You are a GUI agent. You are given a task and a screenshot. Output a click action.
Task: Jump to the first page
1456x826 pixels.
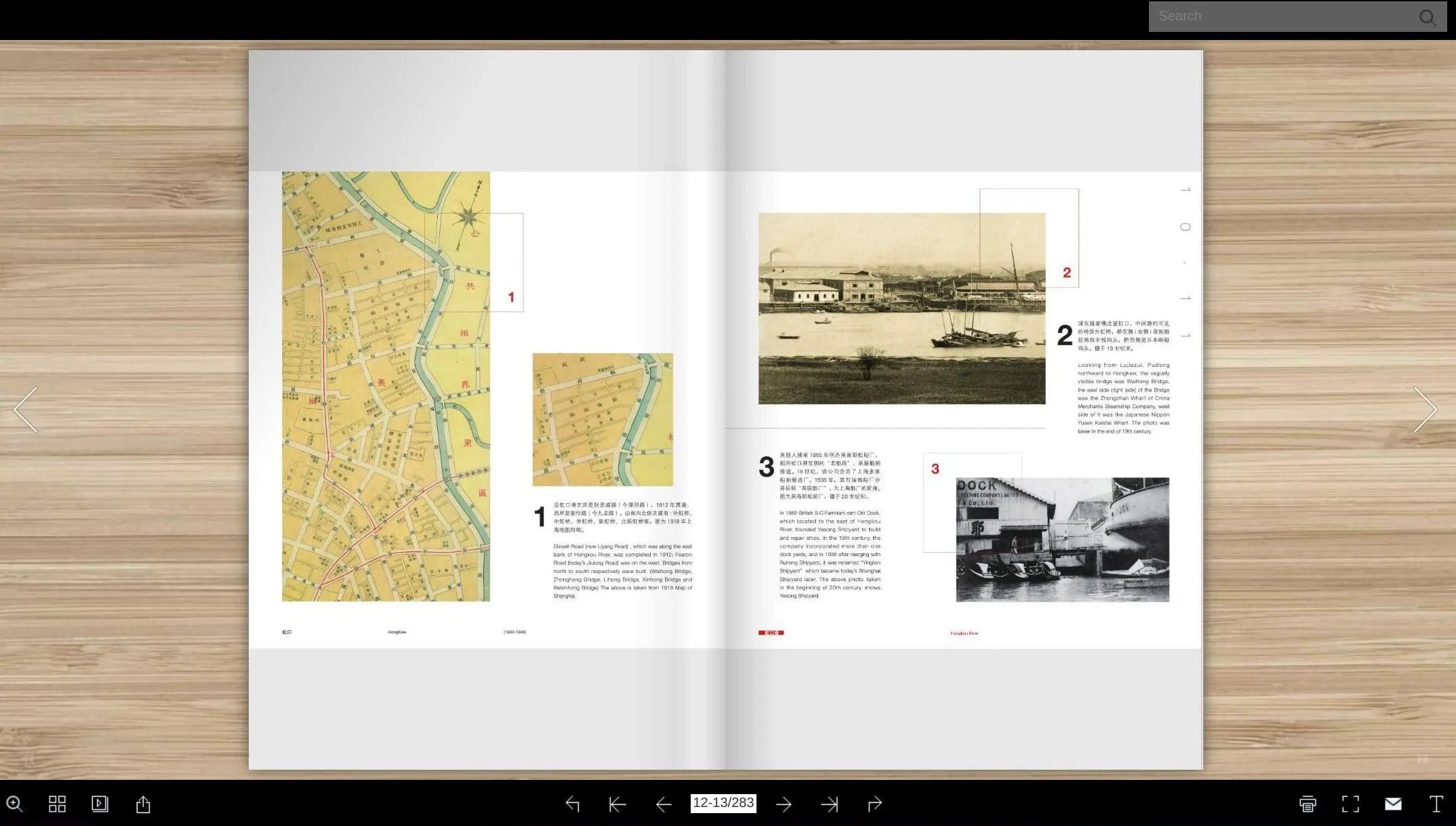click(618, 804)
